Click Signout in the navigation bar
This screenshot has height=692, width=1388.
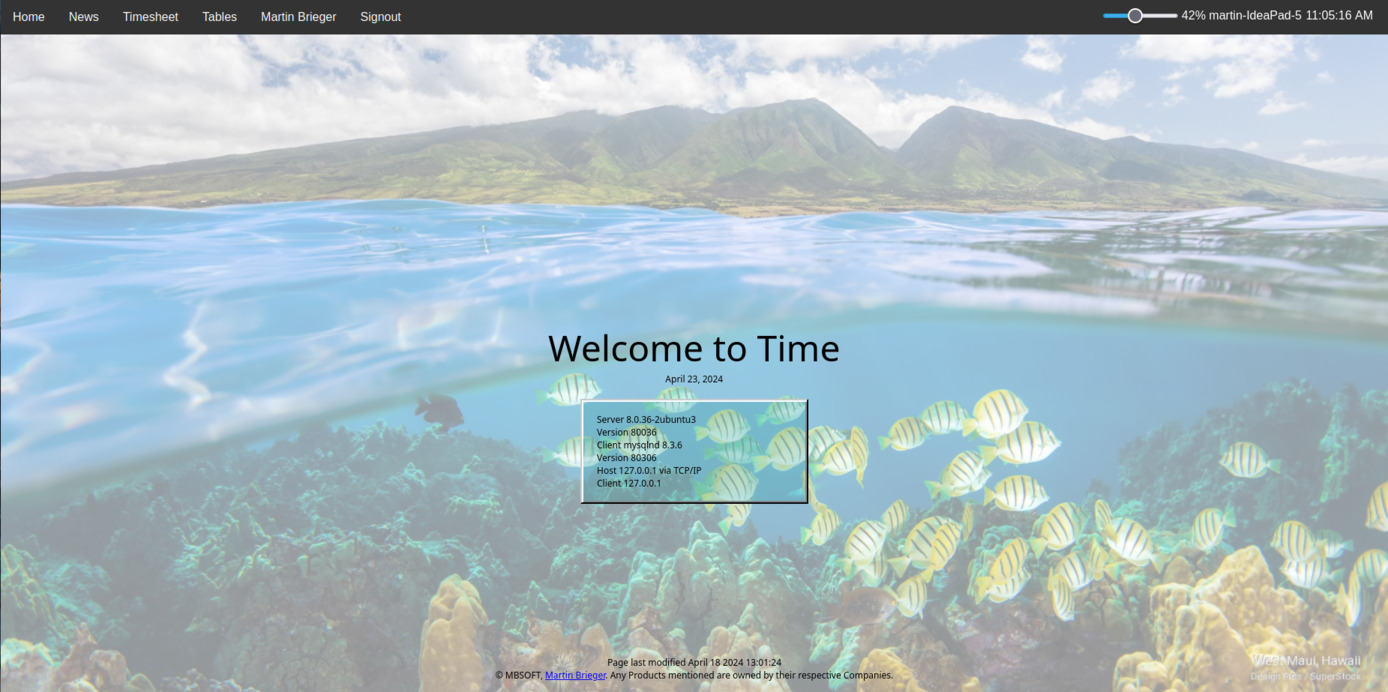381,17
